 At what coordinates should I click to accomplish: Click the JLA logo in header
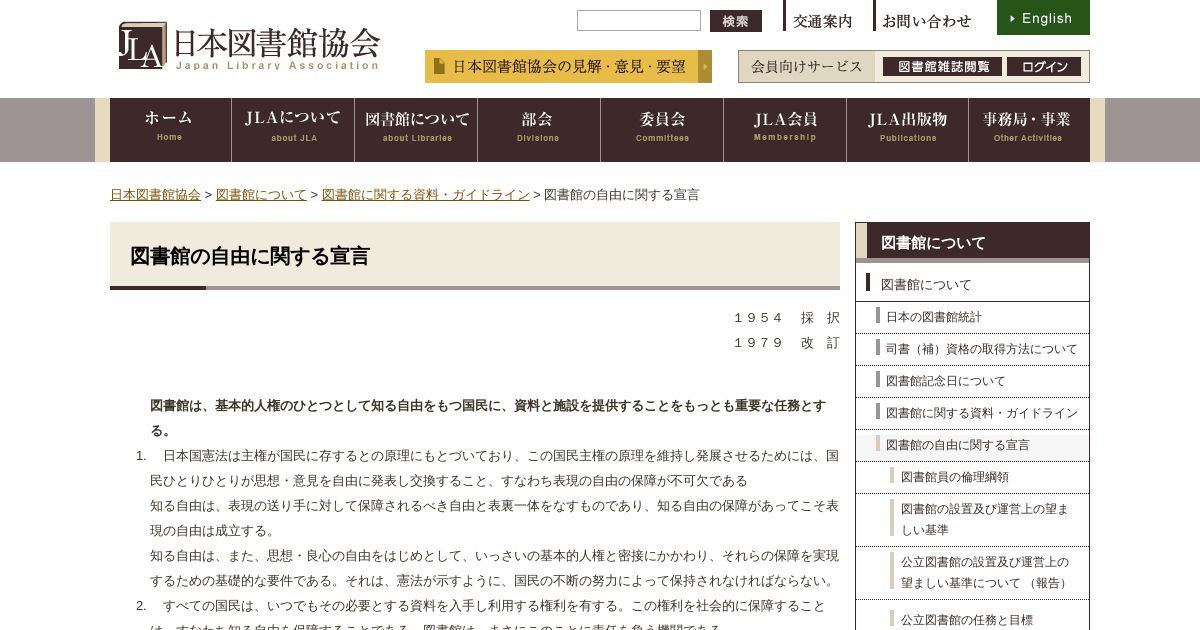249,46
